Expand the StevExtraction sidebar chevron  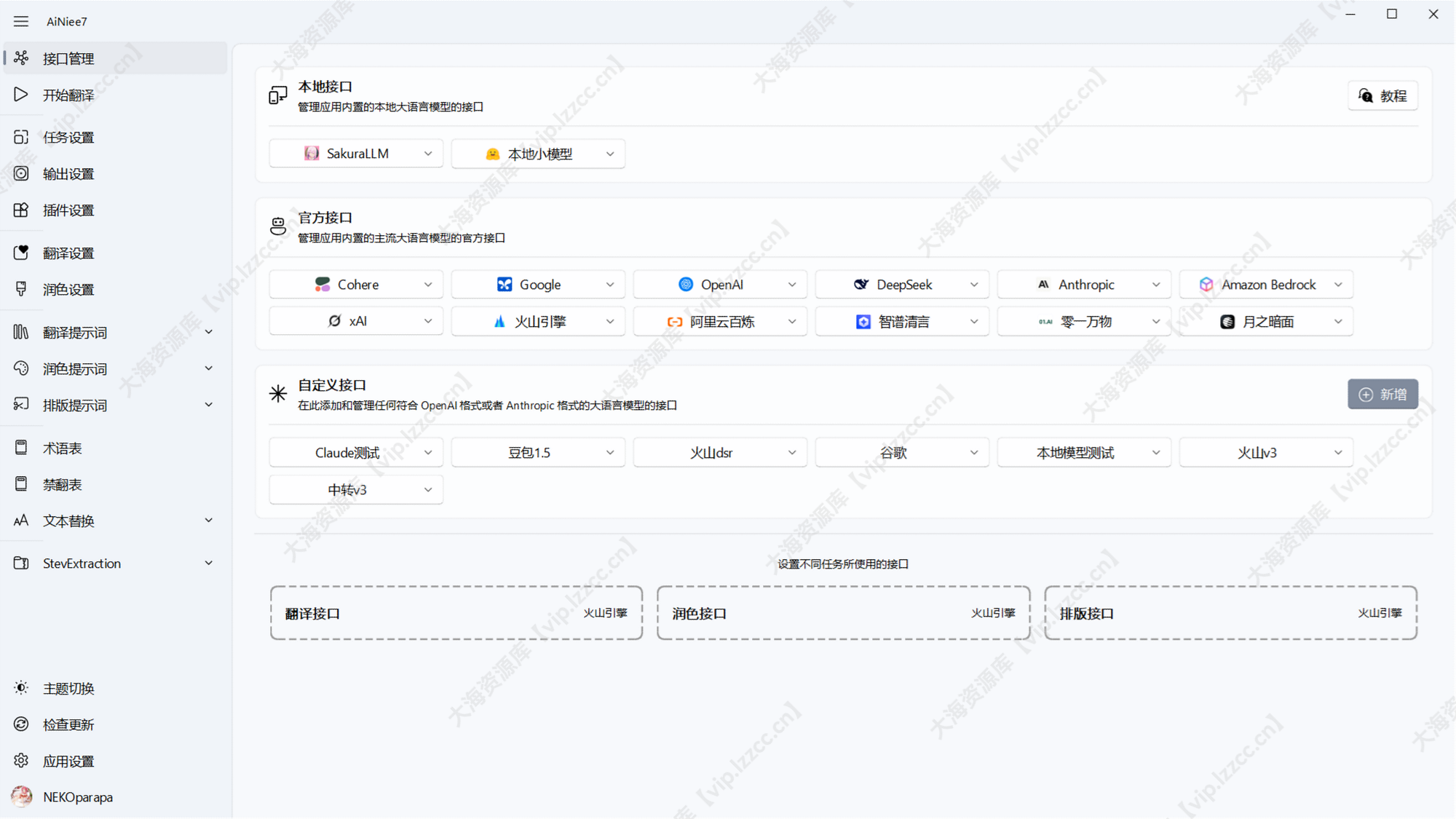tap(208, 563)
